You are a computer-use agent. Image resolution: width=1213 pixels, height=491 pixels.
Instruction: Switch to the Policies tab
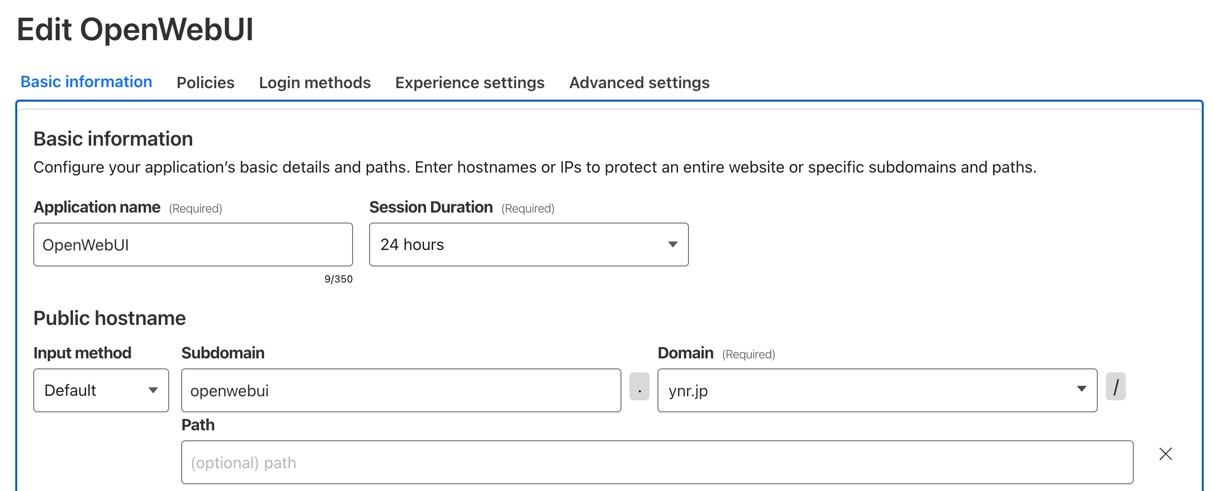coord(205,83)
